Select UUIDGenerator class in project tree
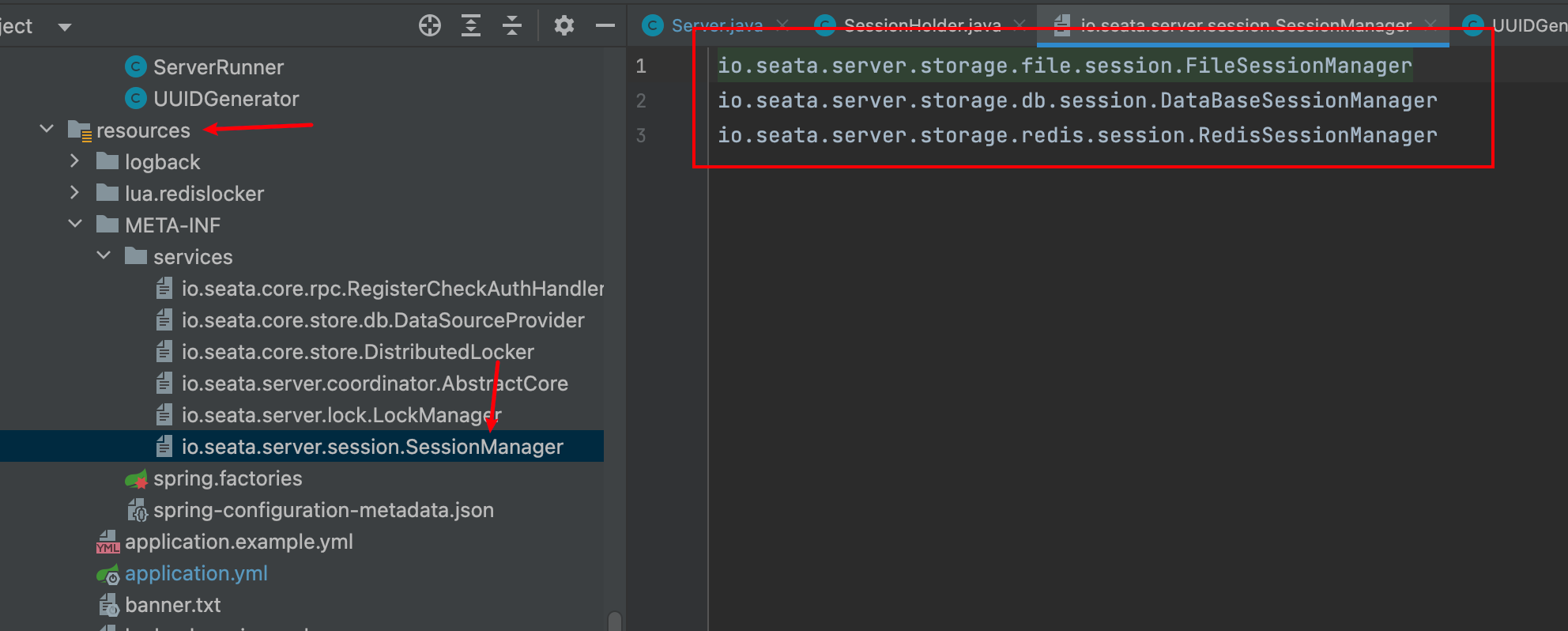This screenshot has width=1568, height=631. tap(226, 99)
